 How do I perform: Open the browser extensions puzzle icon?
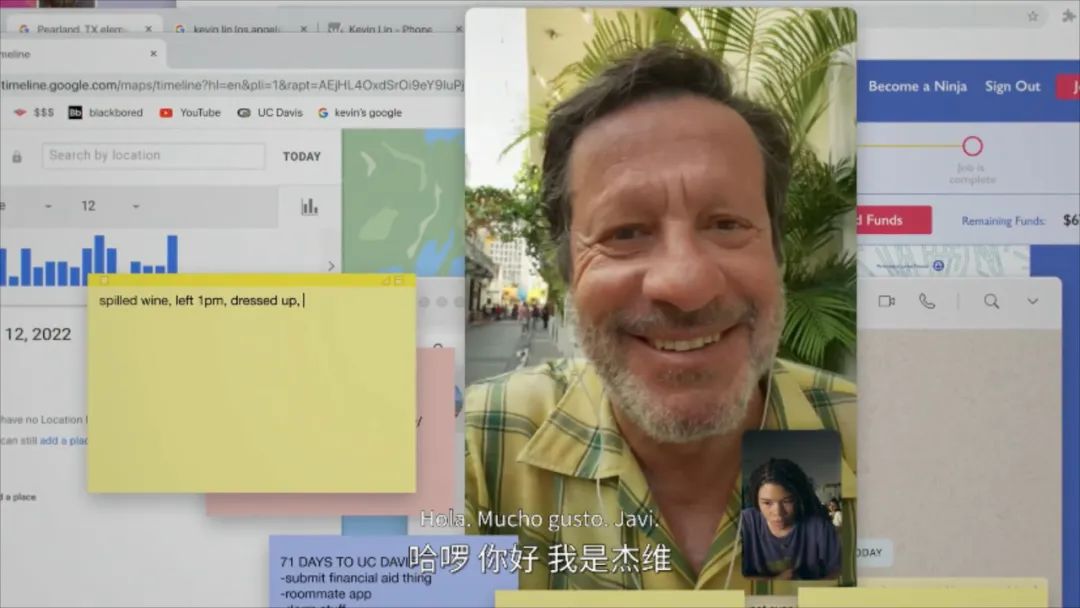point(1068,16)
